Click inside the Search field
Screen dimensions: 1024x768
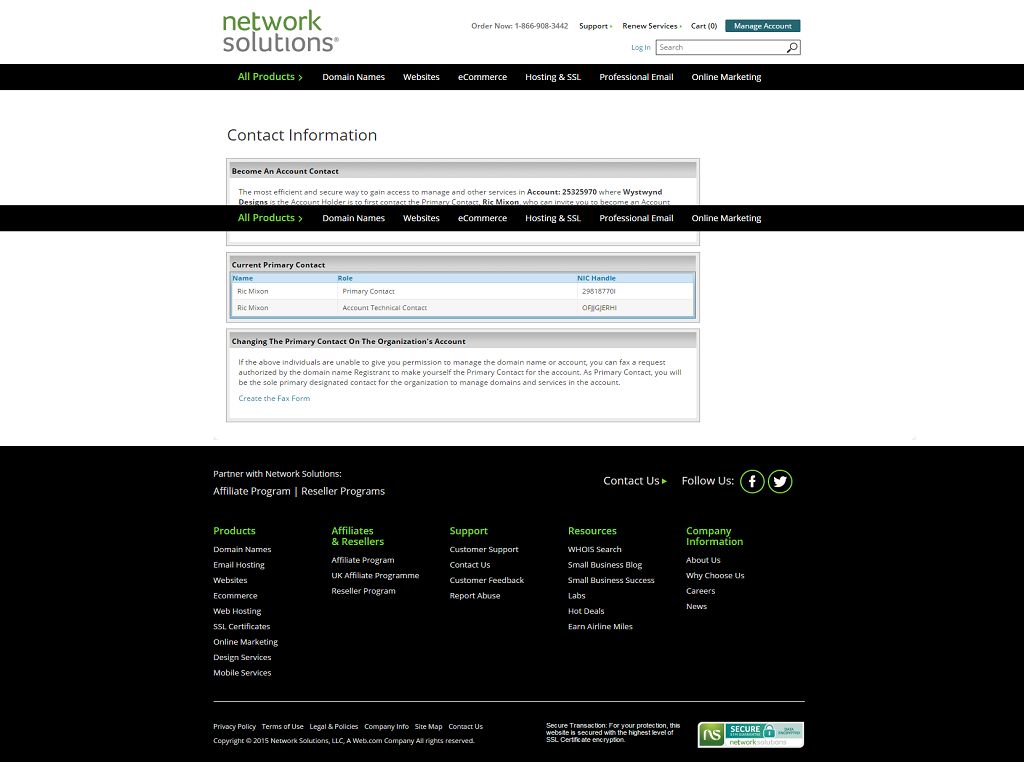tap(720, 48)
